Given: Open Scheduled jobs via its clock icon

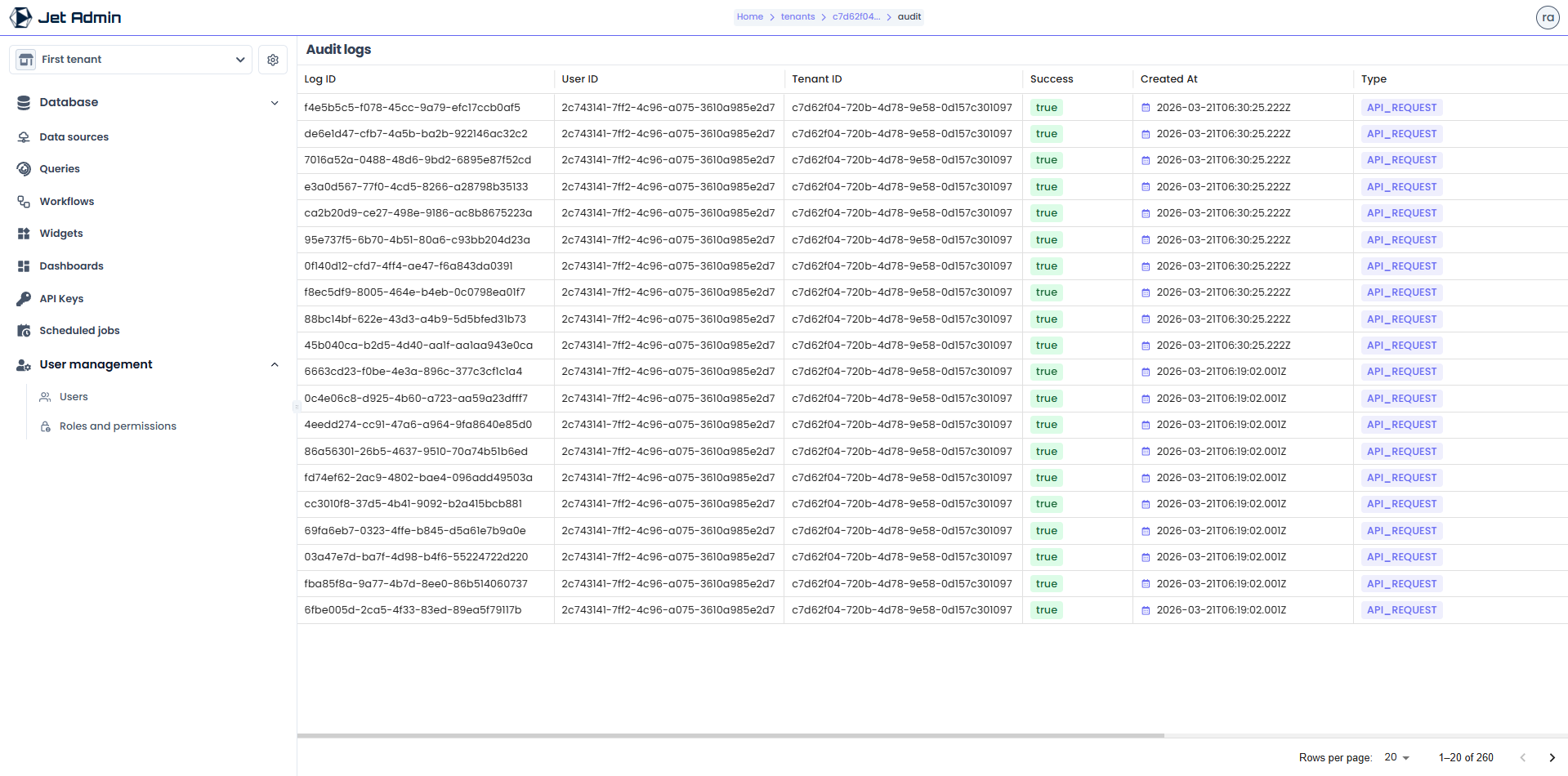Looking at the screenshot, I should [x=22, y=330].
